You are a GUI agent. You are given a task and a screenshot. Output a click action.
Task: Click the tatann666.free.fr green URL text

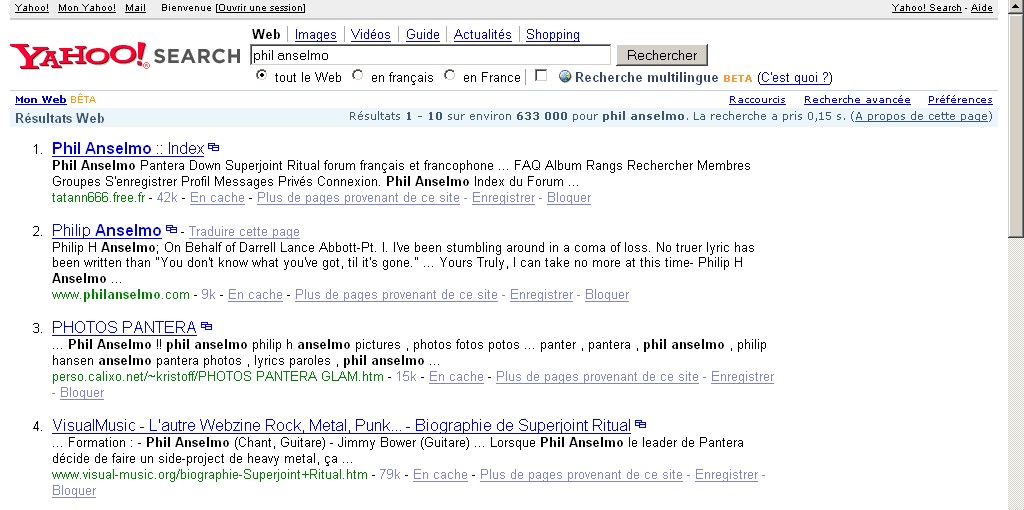[99, 197]
